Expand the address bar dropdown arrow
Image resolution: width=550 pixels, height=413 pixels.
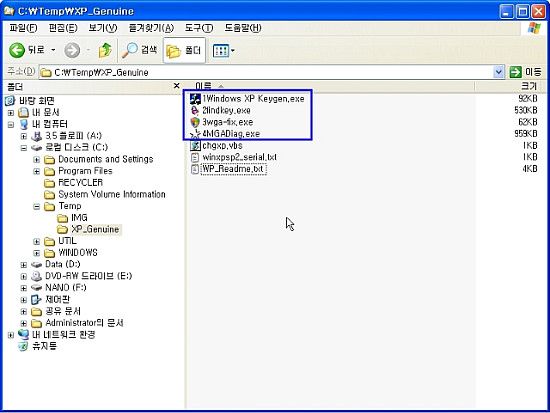(498, 72)
